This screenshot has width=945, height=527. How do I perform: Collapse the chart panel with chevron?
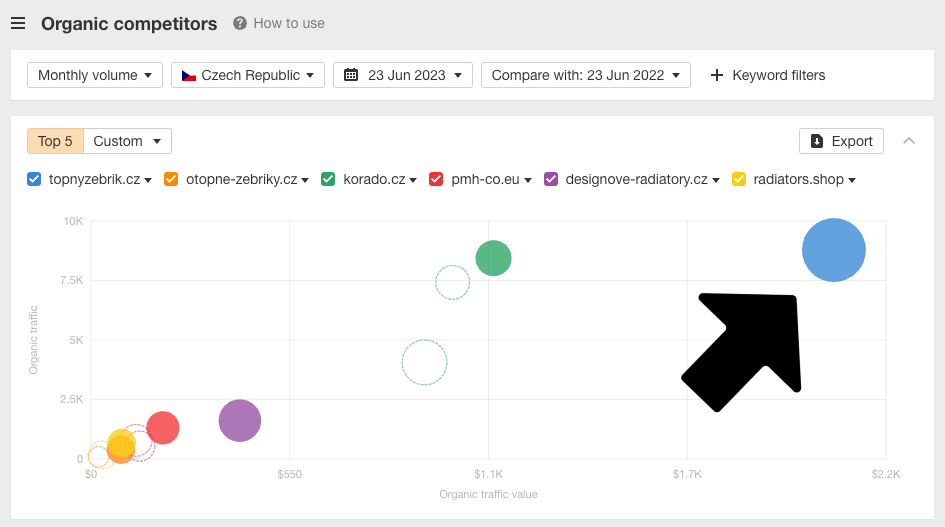(x=909, y=141)
